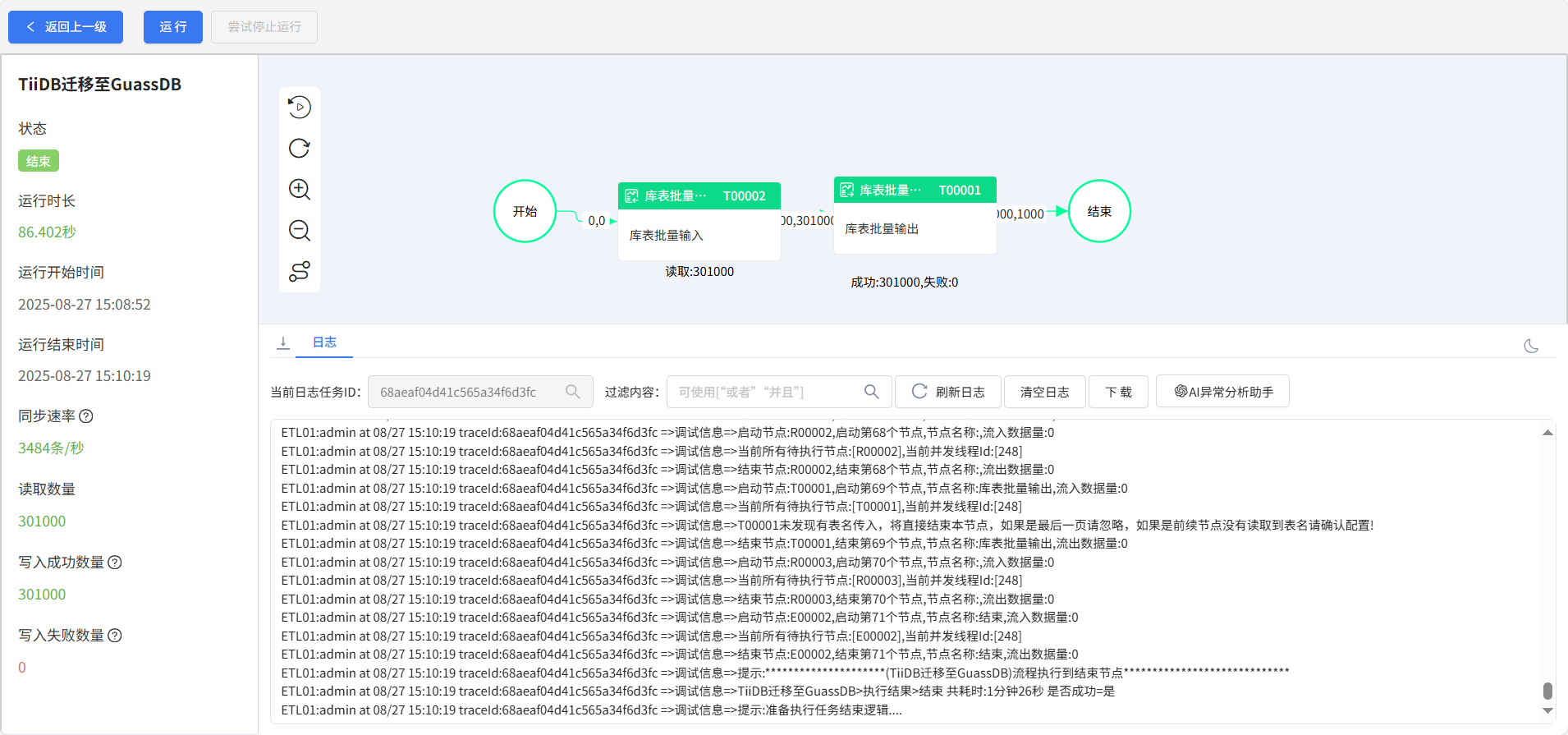
Task: Select the 库表批量输出 node body
Action: pos(915,229)
